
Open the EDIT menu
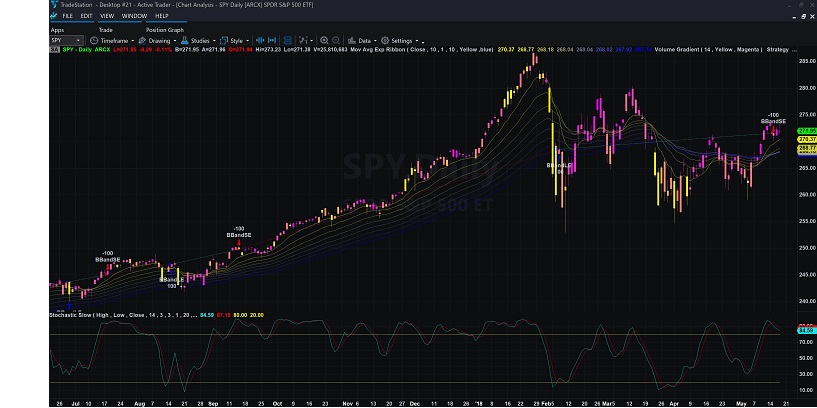pyautogui.click(x=86, y=16)
